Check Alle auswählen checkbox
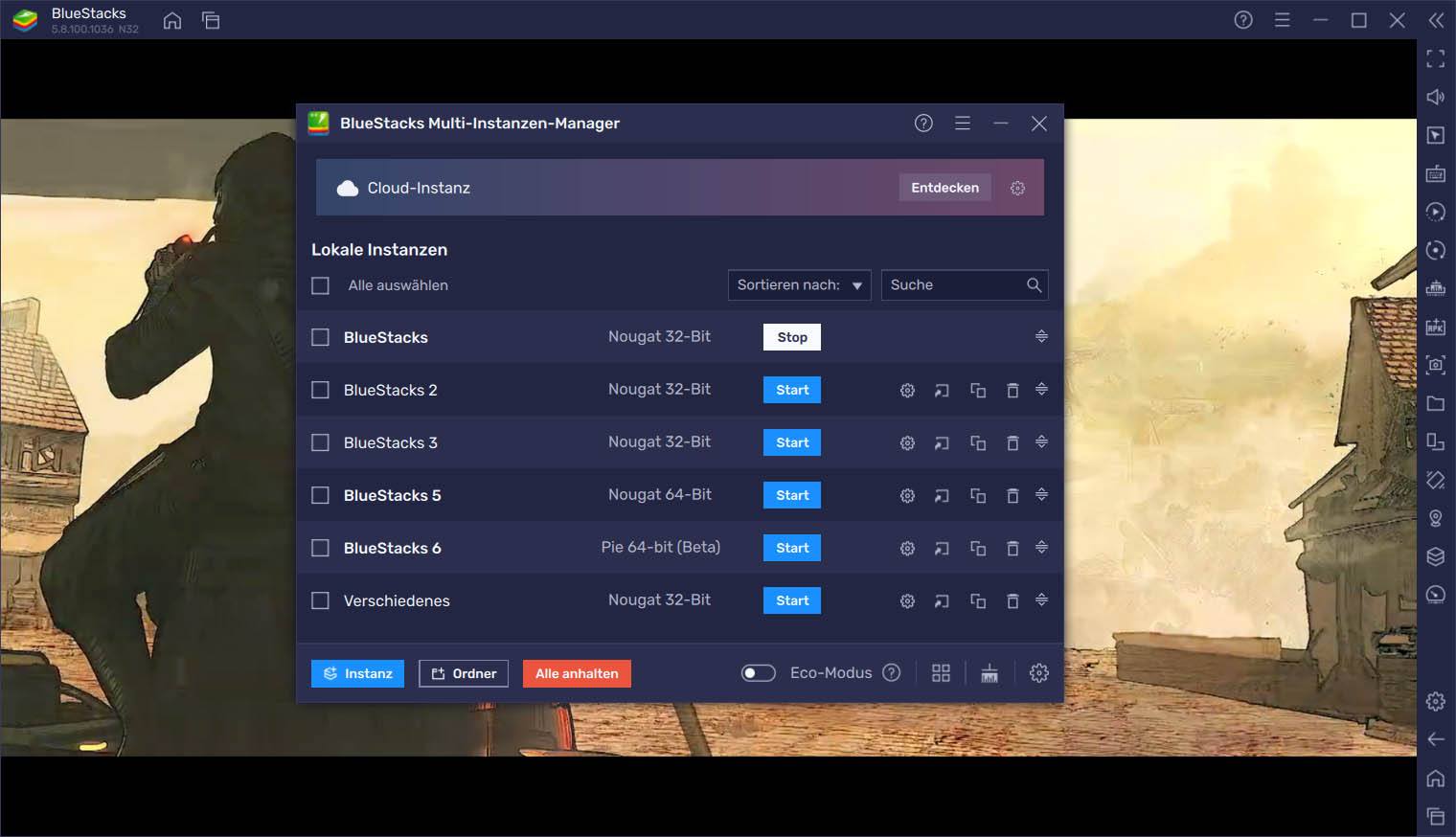Screen dimensions: 1456x837 coord(320,285)
